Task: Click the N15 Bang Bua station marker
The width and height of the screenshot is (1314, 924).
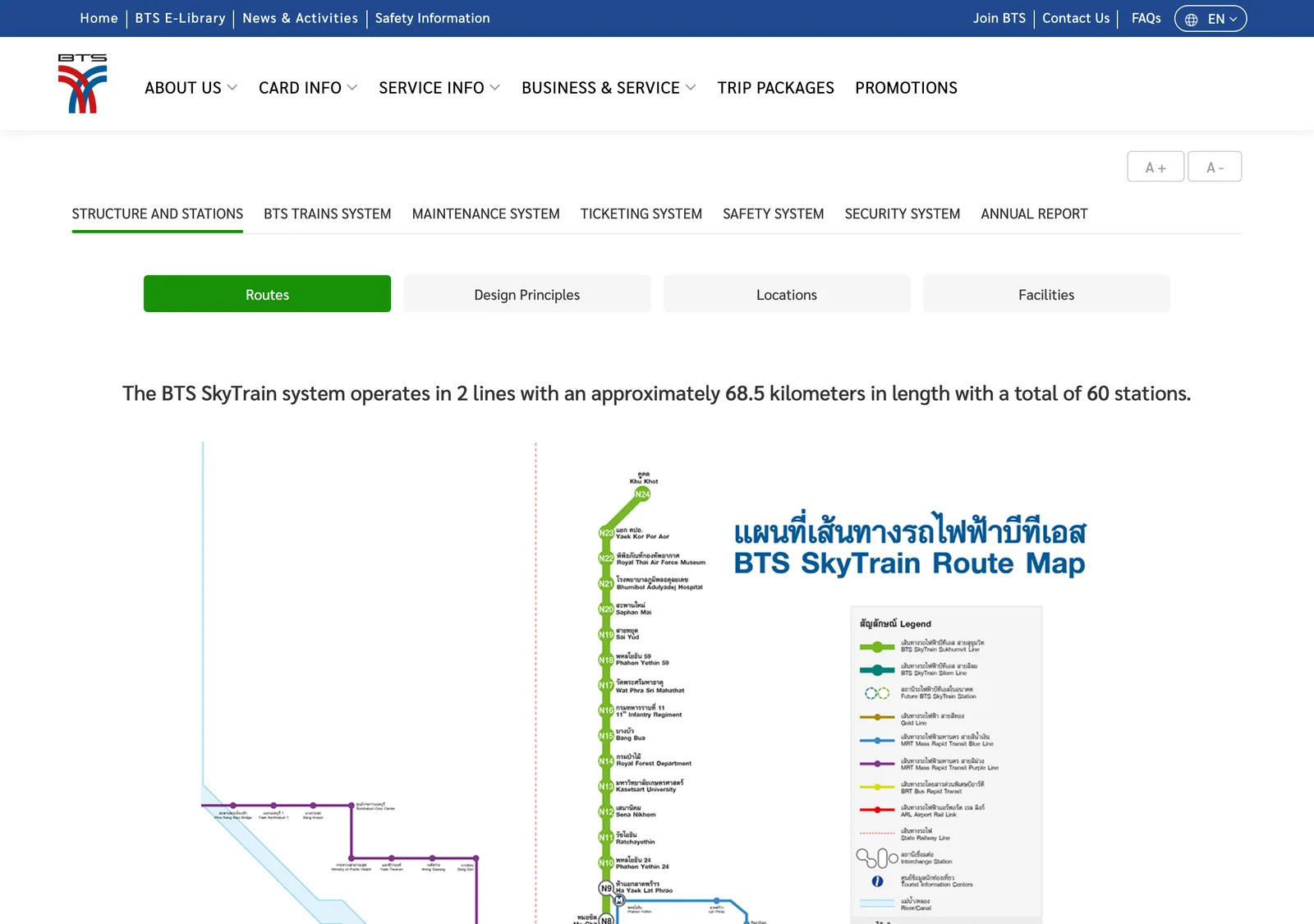Action: point(606,736)
